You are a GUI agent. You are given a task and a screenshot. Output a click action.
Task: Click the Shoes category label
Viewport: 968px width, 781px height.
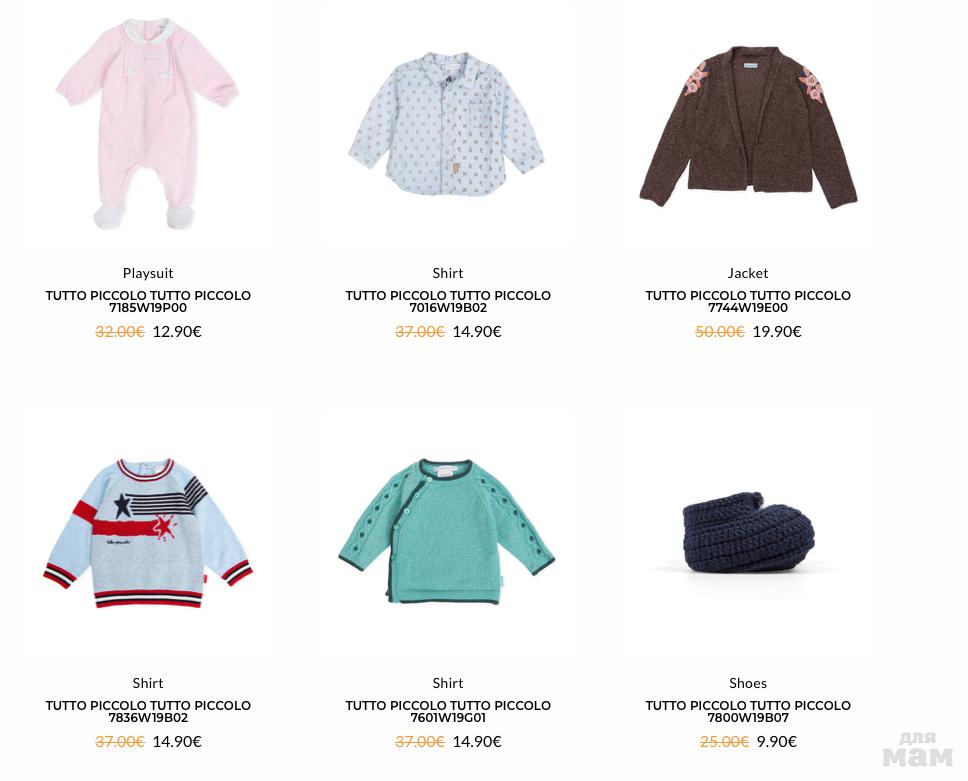(x=748, y=683)
